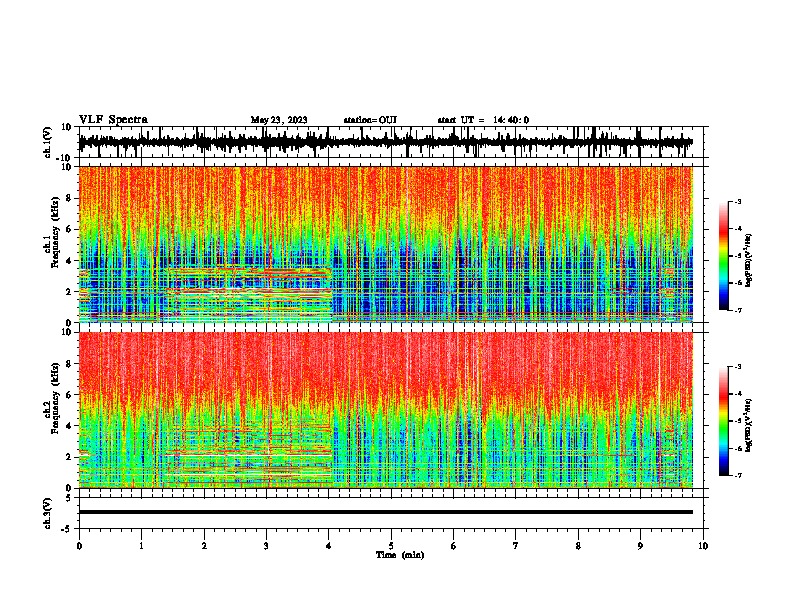Click the lower colorbar log(PSD) label
The width and height of the screenshot is (792, 612).
(749, 425)
